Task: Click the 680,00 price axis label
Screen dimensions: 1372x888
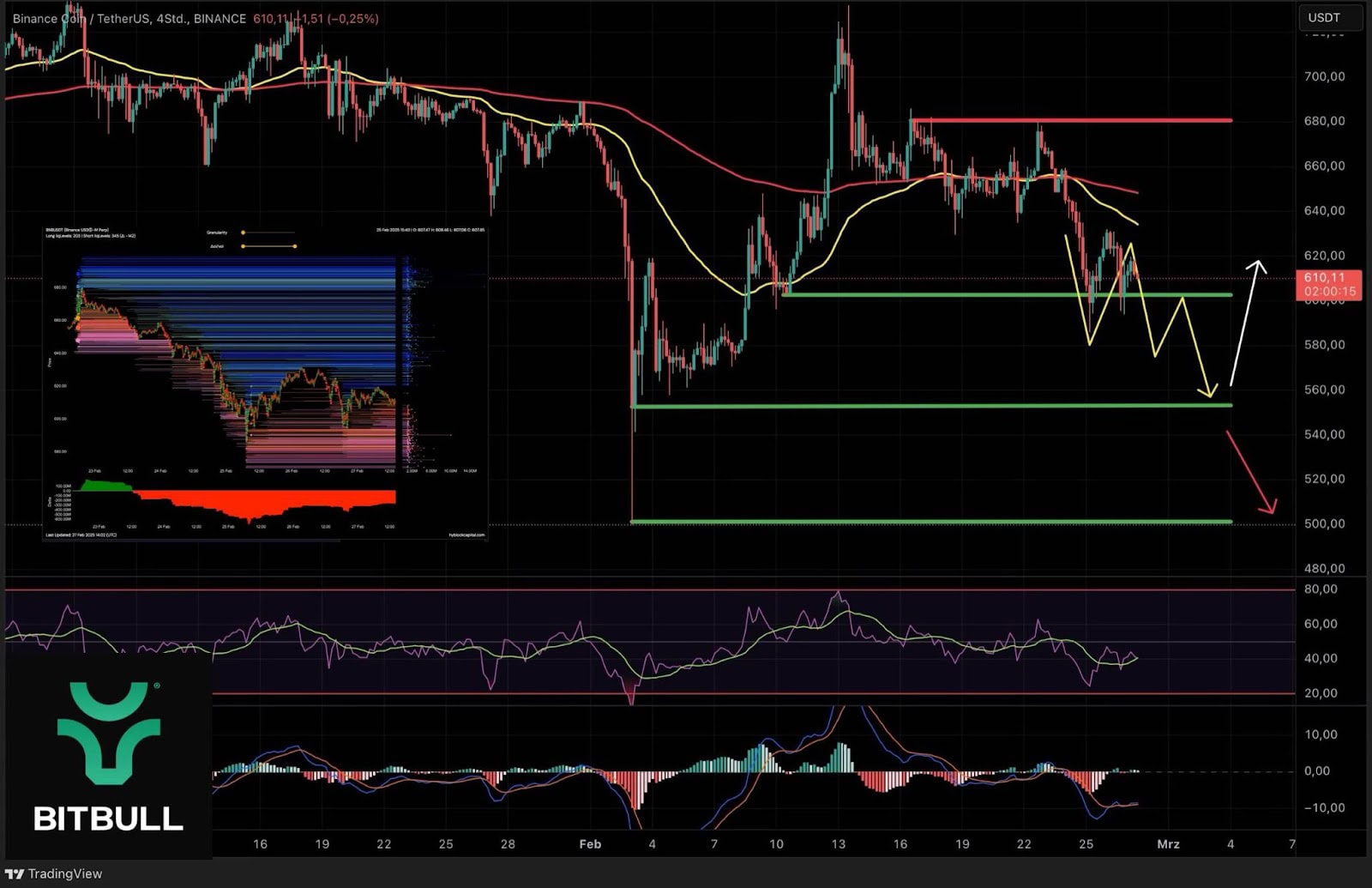Action: 1324,121
